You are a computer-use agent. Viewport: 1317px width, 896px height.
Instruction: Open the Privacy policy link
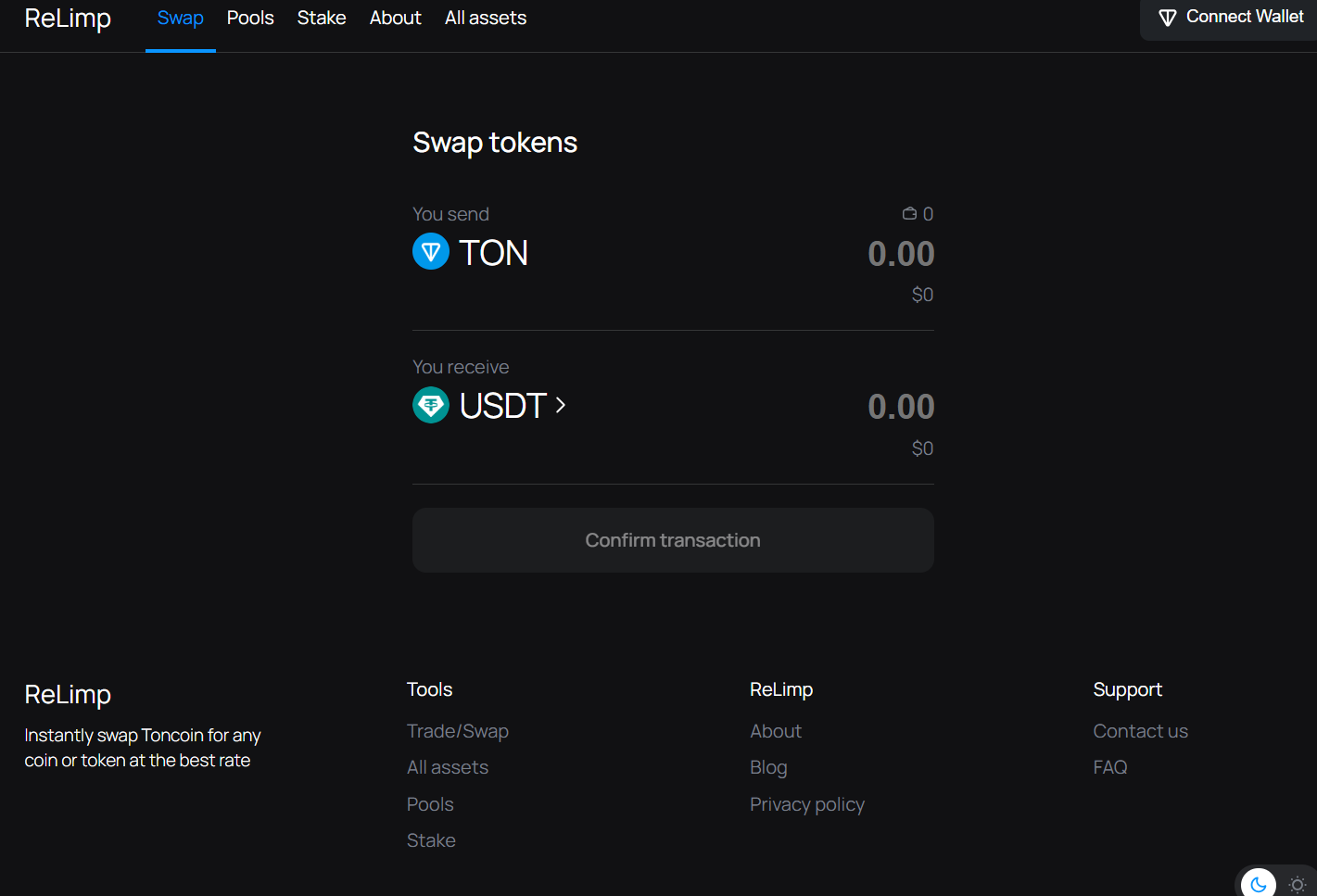(x=807, y=804)
